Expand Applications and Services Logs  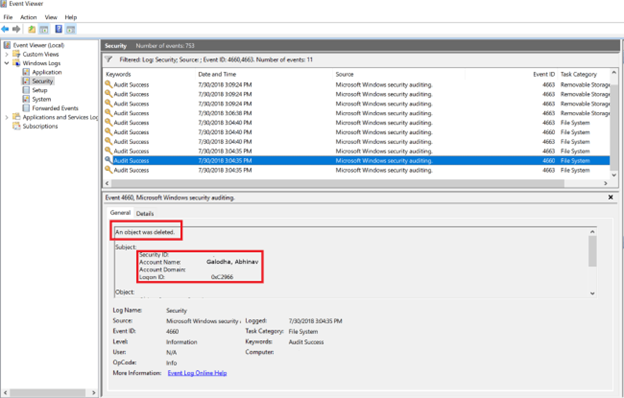click(x=6, y=117)
